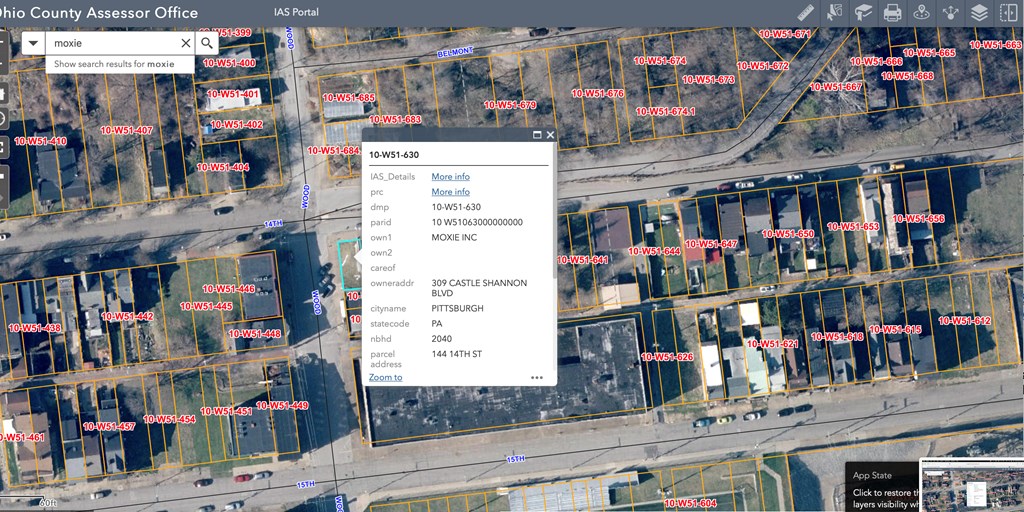Screen dimensions: 1024x512
Task: Open the Swipe compare tool
Action: [x=1007, y=13]
